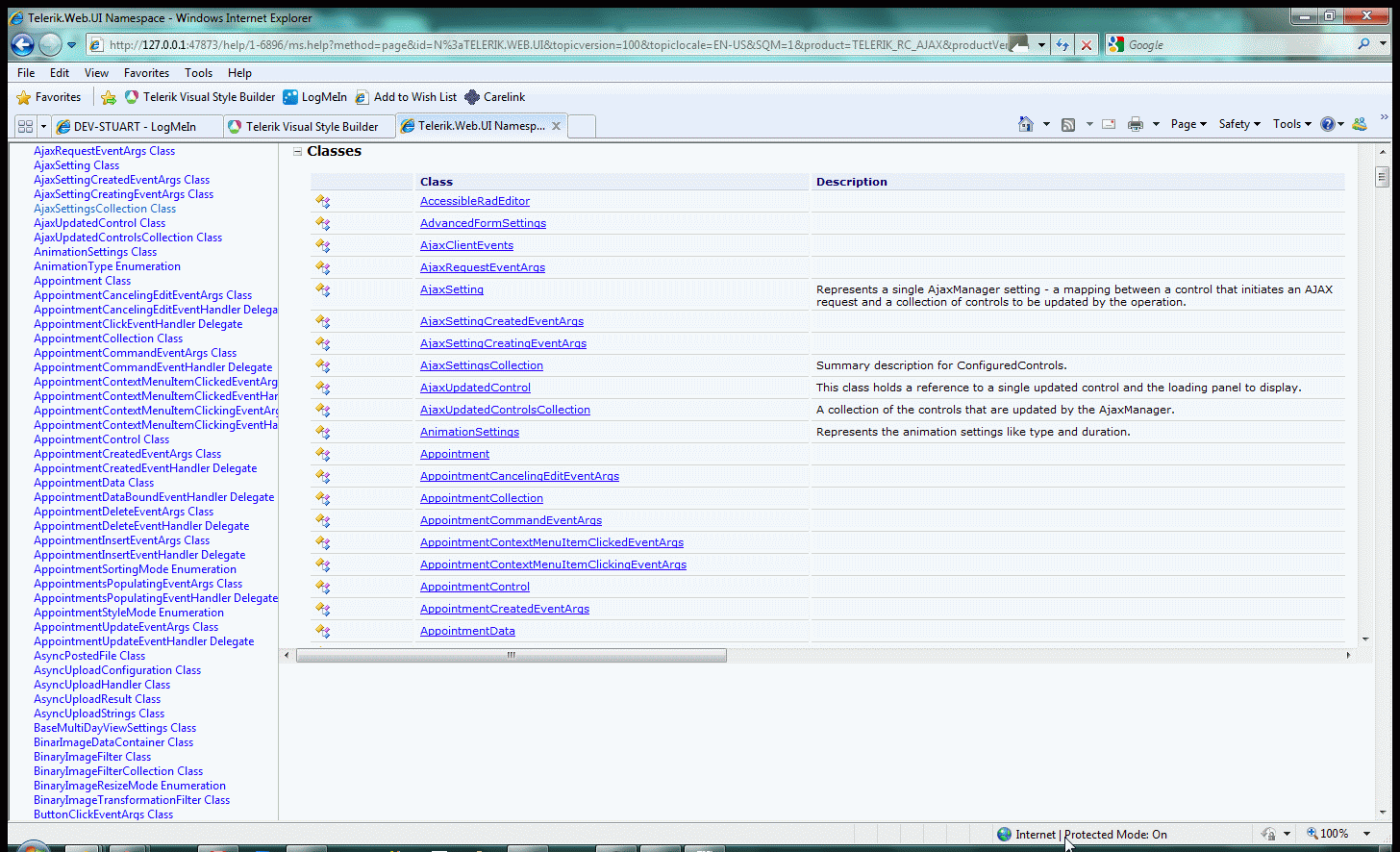
Task: Click the Carelink favorites bar icon
Action: point(472,97)
